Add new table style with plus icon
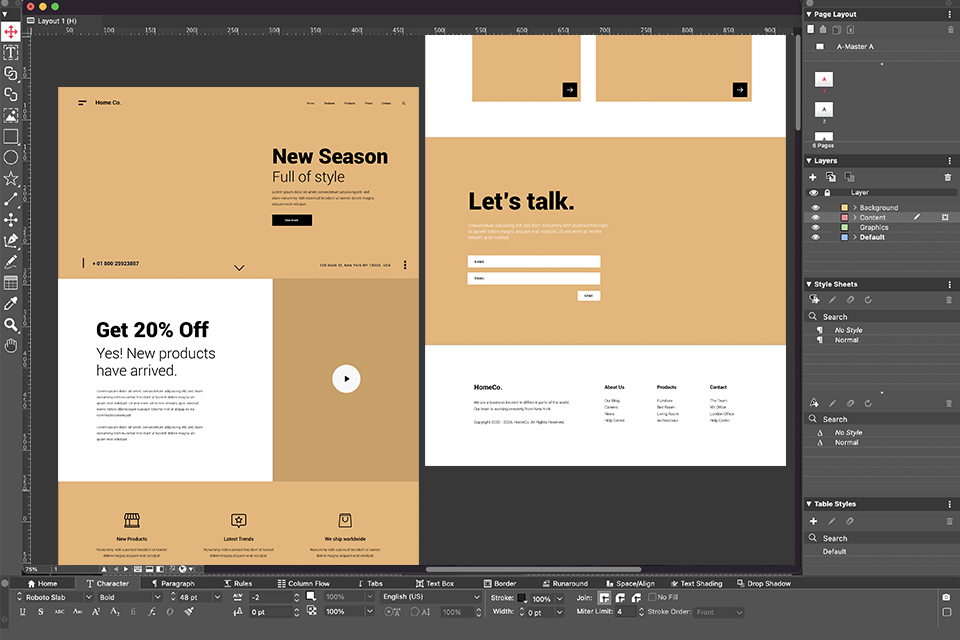The height and width of the screenshot is (640, 960). coord(813,521)
